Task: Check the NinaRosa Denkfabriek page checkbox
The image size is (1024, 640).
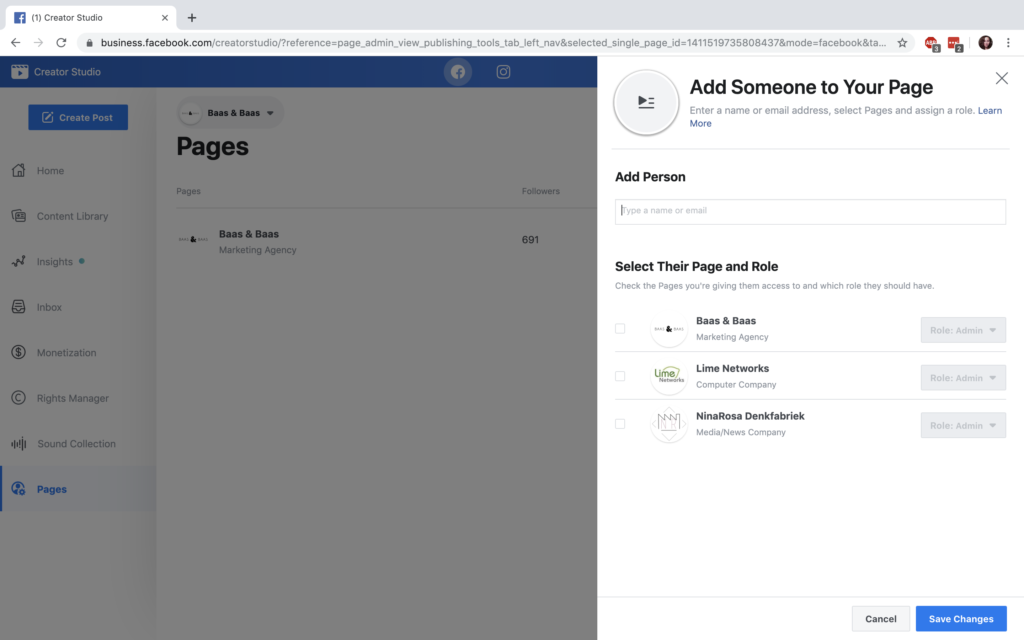Action: pos(620,424)
